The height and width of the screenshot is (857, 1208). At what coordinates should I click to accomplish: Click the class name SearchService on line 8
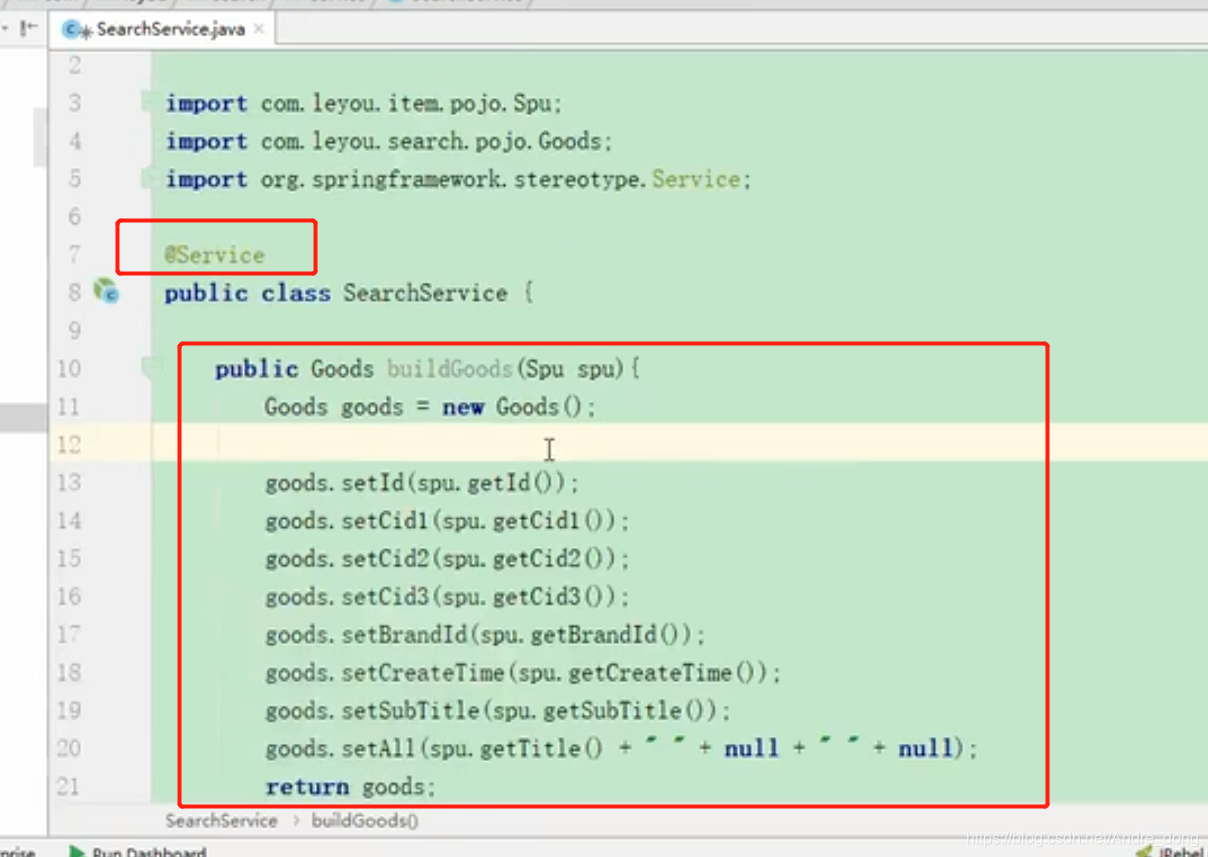click(425, 293)
